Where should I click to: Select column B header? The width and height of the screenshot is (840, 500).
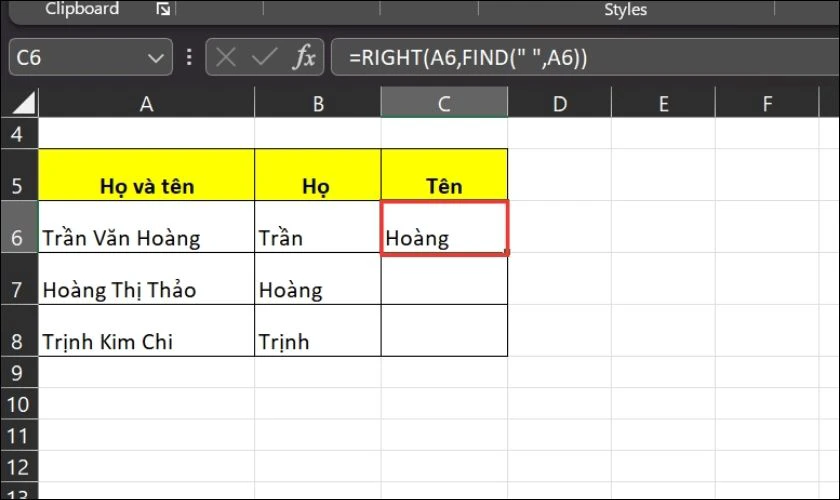click(x=318, y=103)
